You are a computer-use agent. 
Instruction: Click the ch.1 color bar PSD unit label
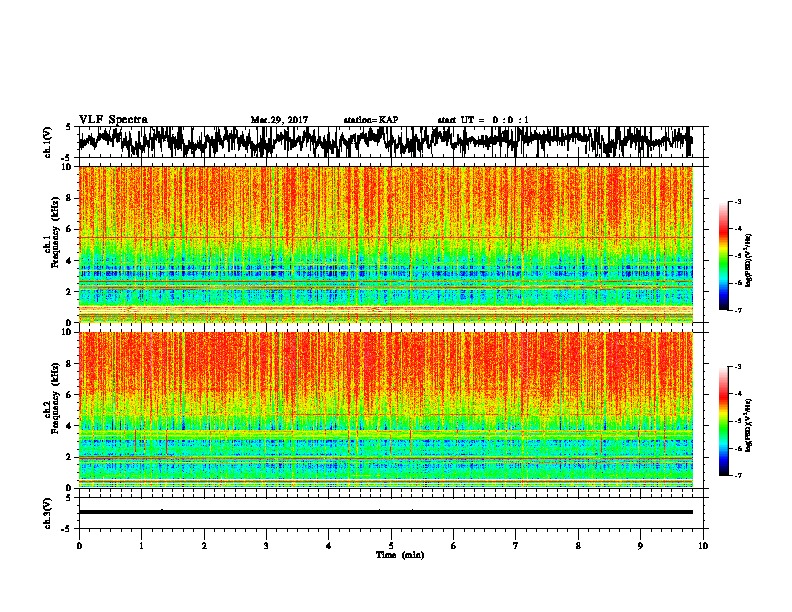tap(749, 260)
